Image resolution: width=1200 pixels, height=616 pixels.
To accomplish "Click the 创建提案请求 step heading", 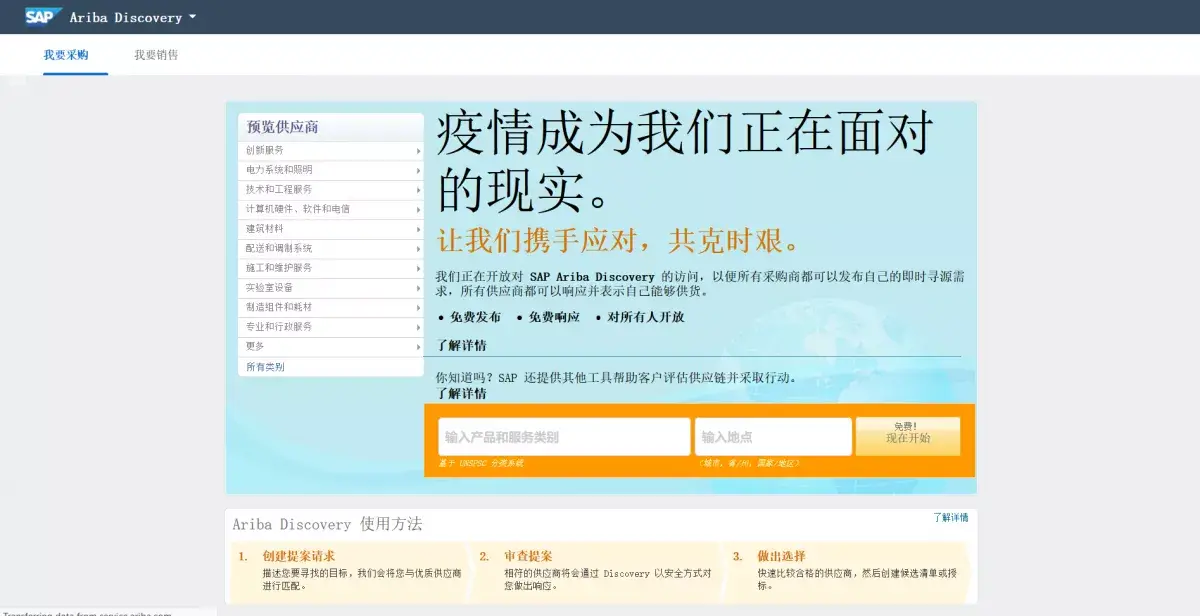I will pyautogui.click(x=299, y=556).
